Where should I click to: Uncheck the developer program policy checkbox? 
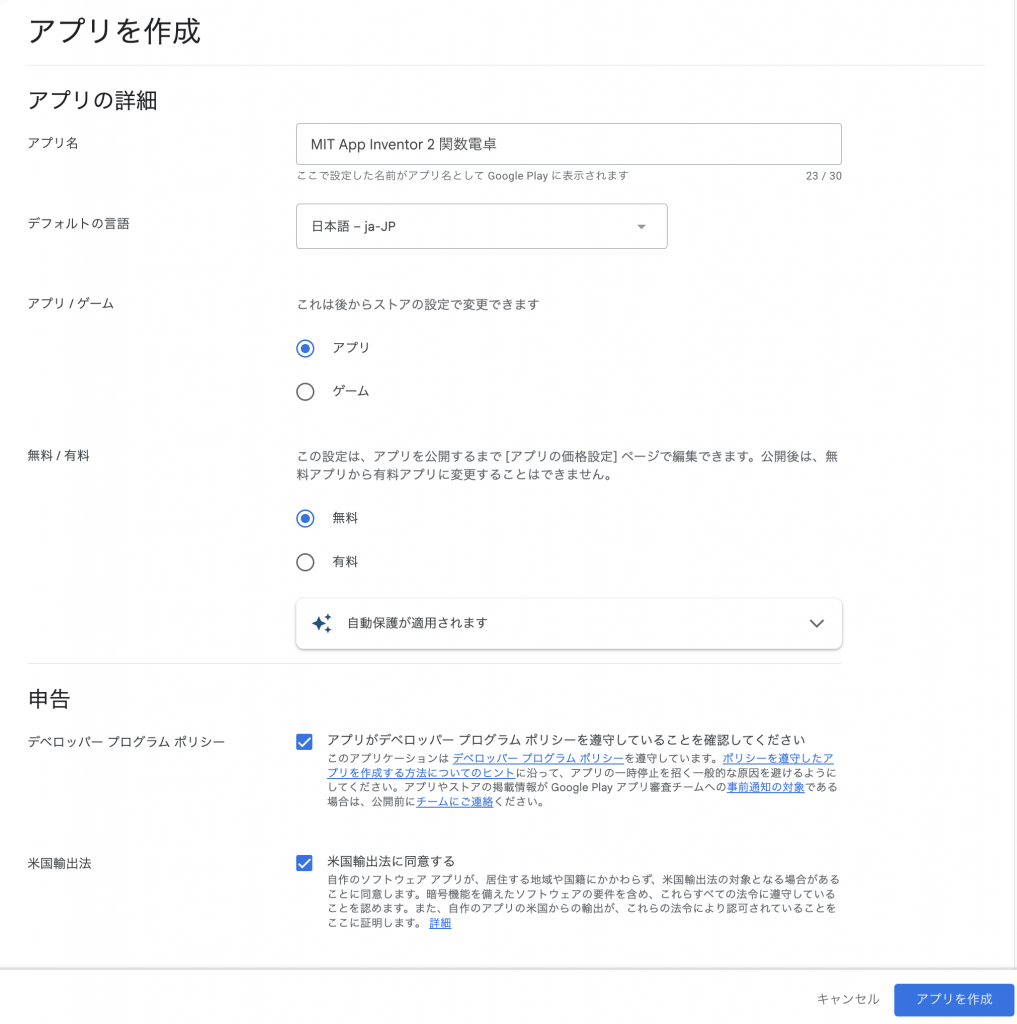click(305, 741)
